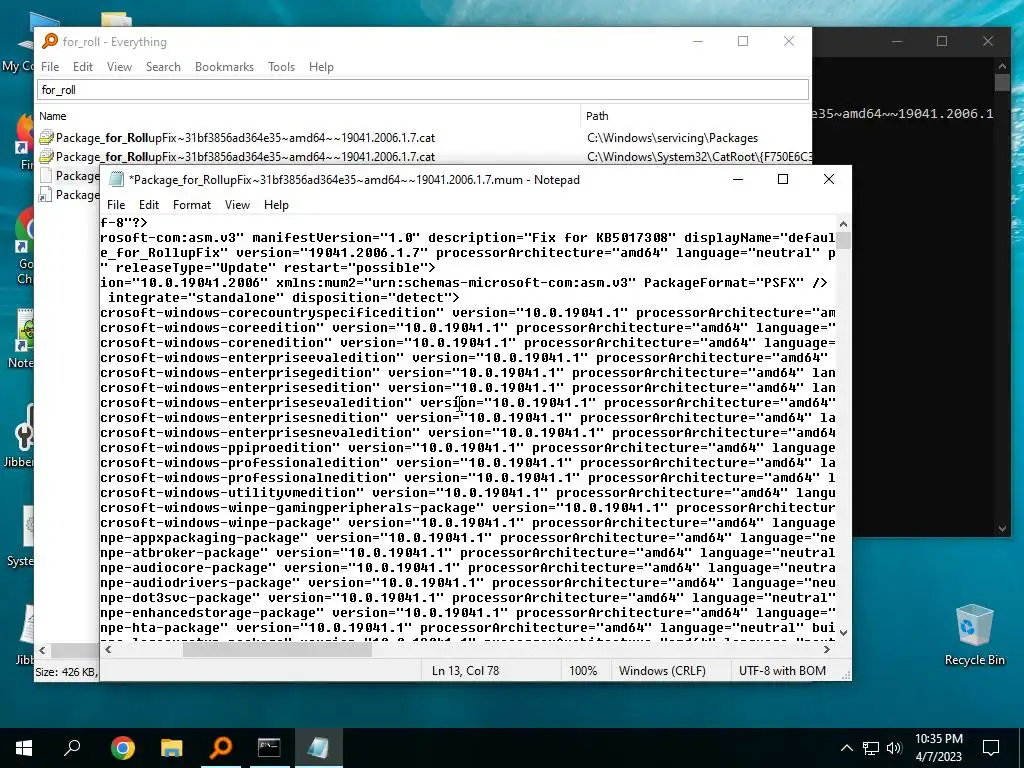Open the Everything Tools menu
Viewport: 1024px width, 768px height.
[x=281, y=67]
